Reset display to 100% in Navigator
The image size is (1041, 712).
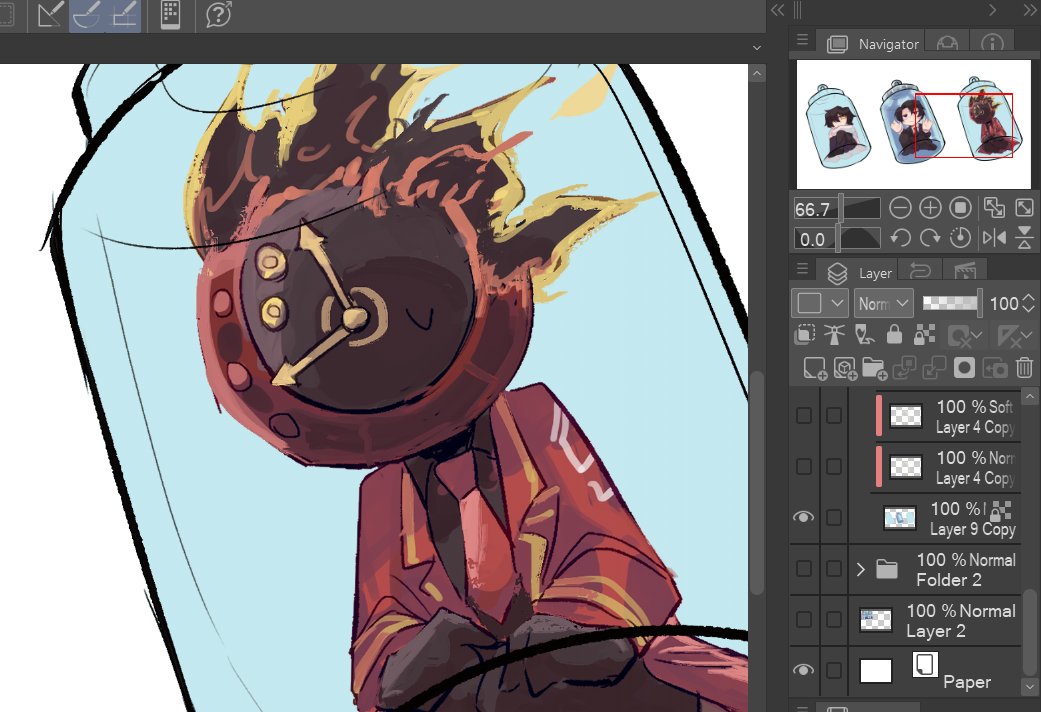960,209
